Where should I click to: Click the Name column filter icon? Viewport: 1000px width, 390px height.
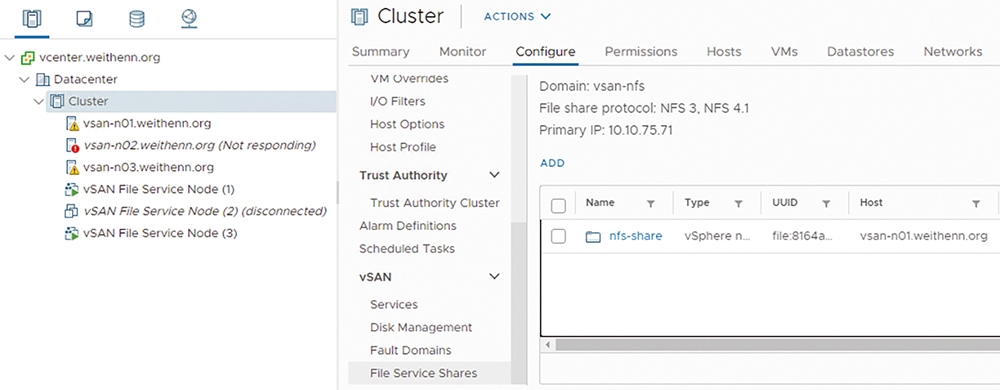coord(651,204)
